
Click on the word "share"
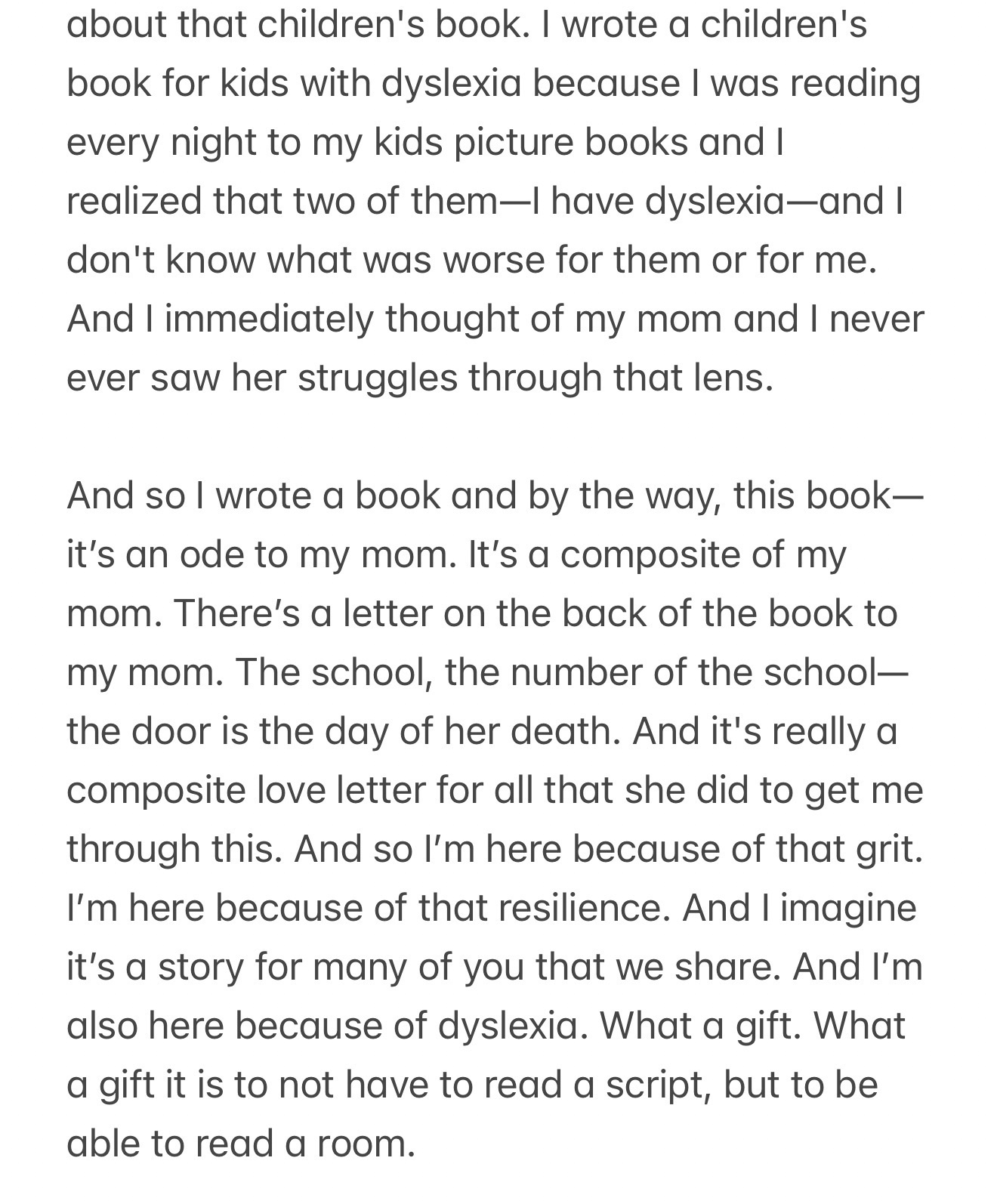[x=726, y=967]
